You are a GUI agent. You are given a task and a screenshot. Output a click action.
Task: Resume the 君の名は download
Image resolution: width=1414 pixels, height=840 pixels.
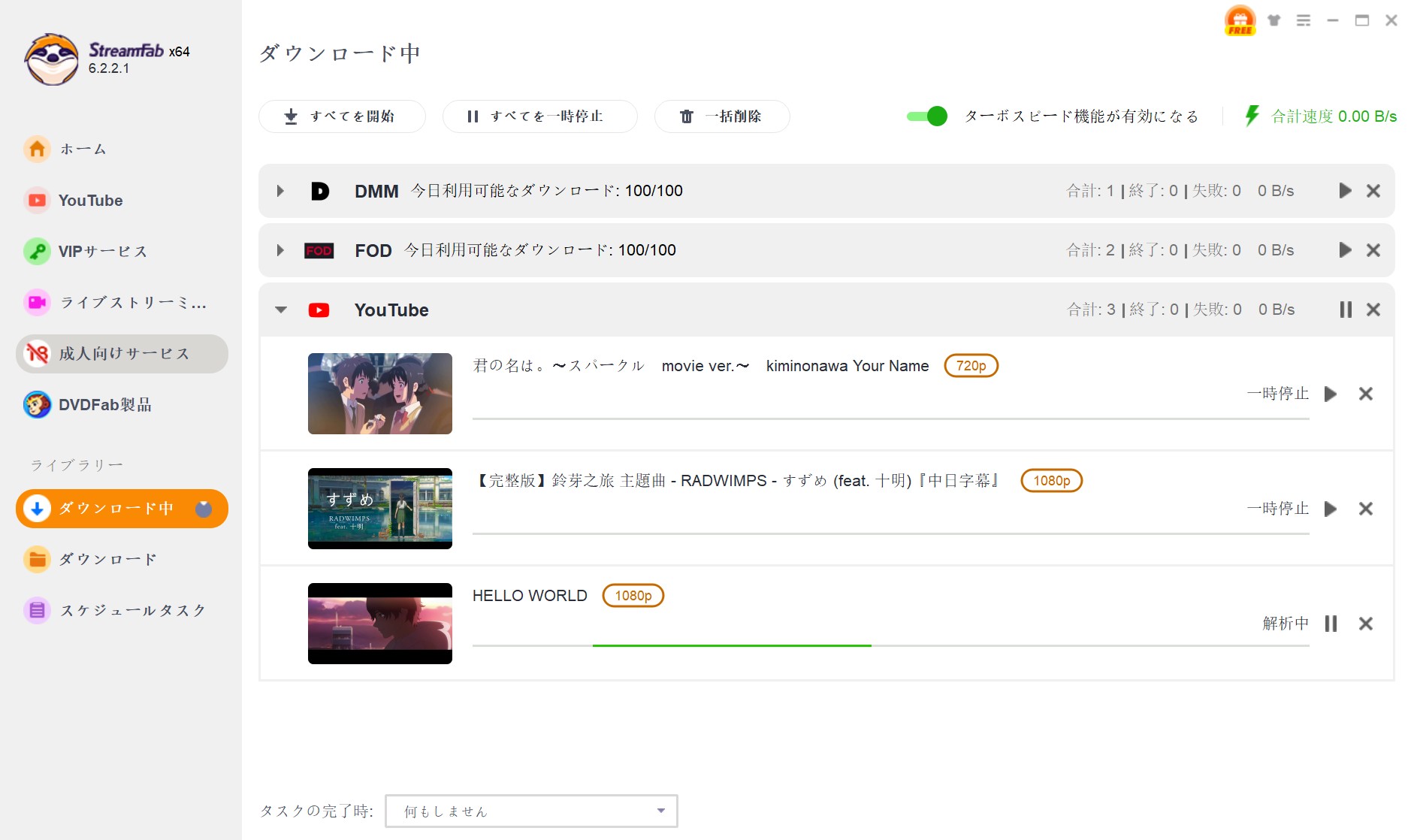pos(1331,394)
